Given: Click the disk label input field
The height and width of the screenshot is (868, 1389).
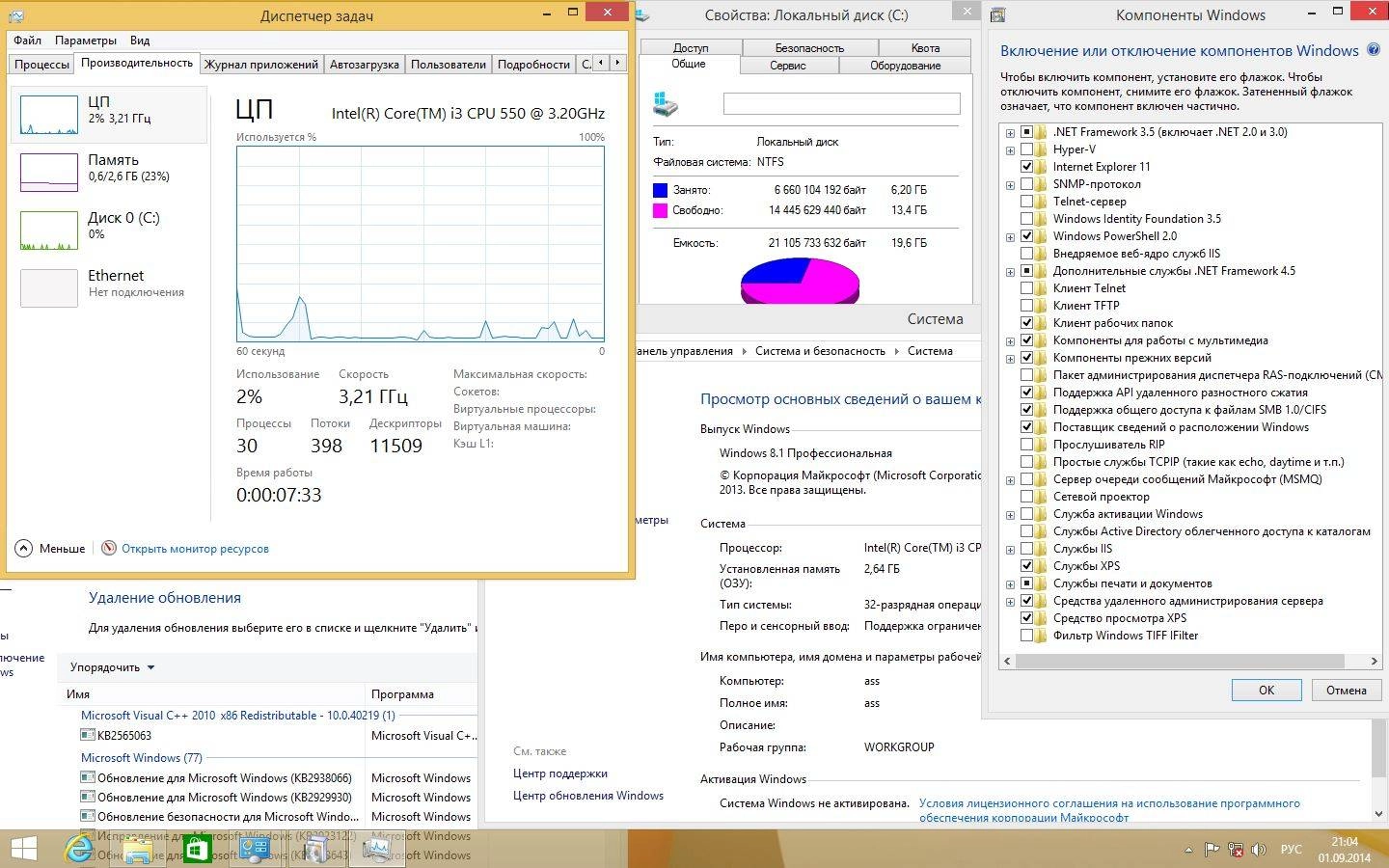Looking at the screenshot, I should [x=842, y=103].
